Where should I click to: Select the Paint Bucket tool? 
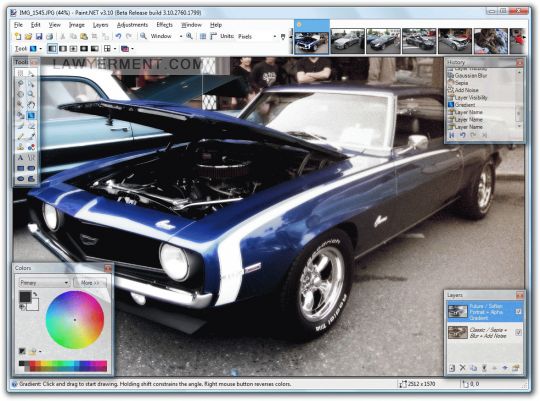pyautogui.click(x=20, y=115)
